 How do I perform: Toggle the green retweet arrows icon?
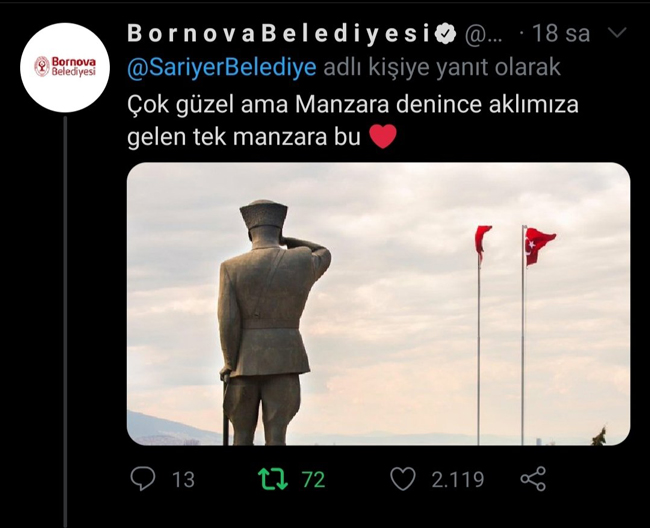[273, 479]
